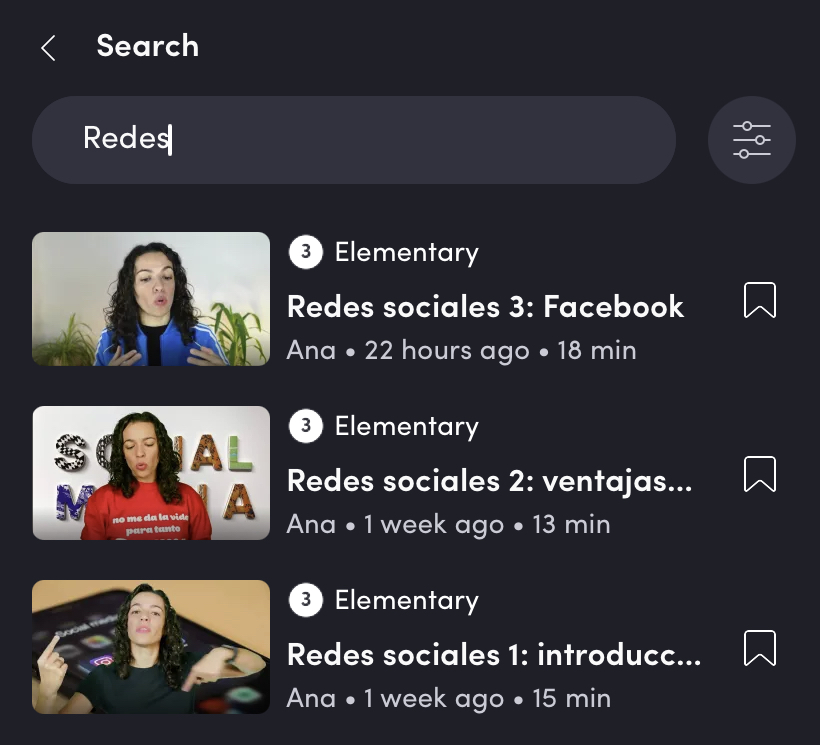Click the "Ana • 1 week ago • 13 min" line
This screenshot has height=745, width=820.
(x=448, y=524)
